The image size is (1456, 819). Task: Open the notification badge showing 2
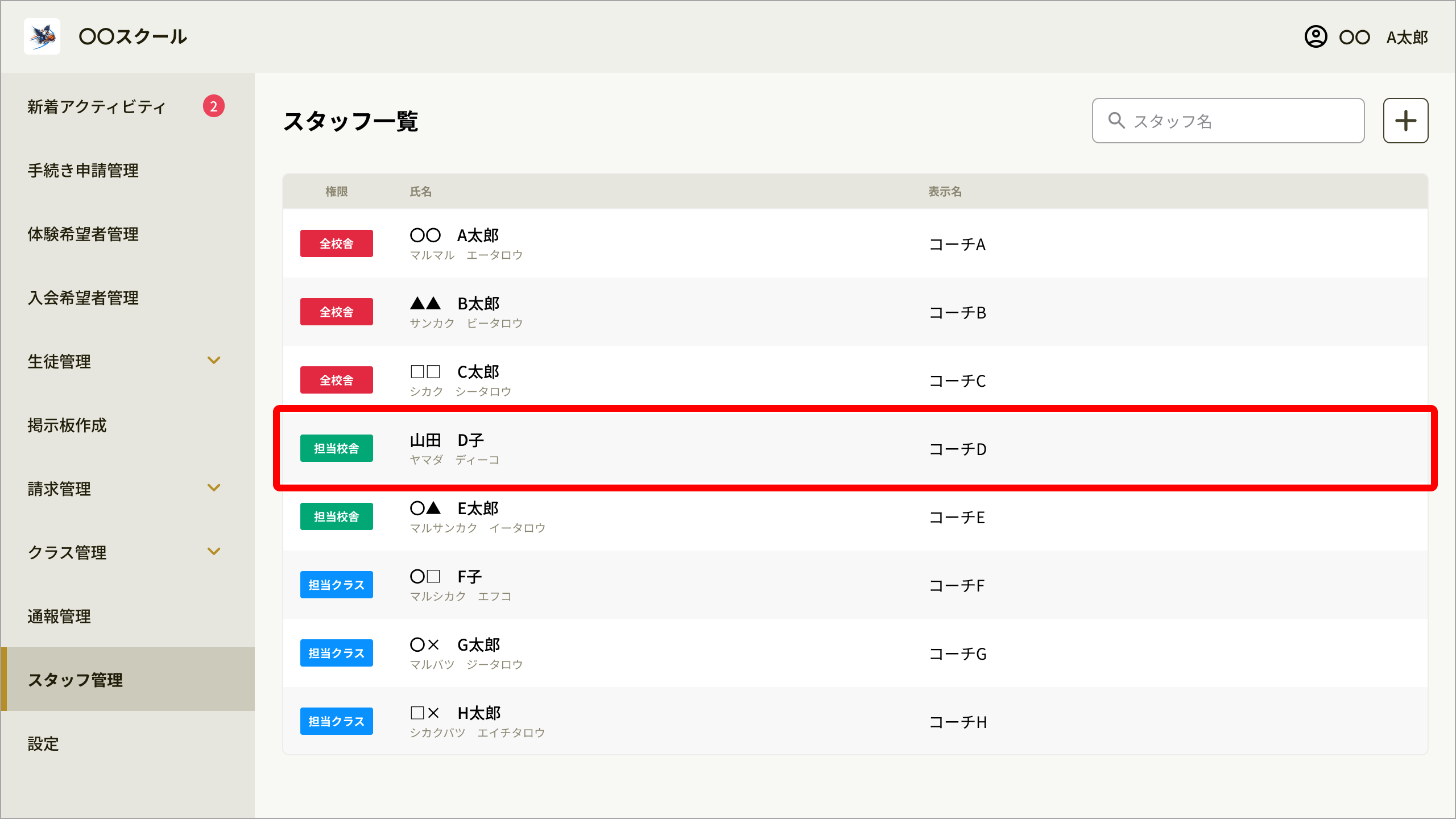pos(214,106)
